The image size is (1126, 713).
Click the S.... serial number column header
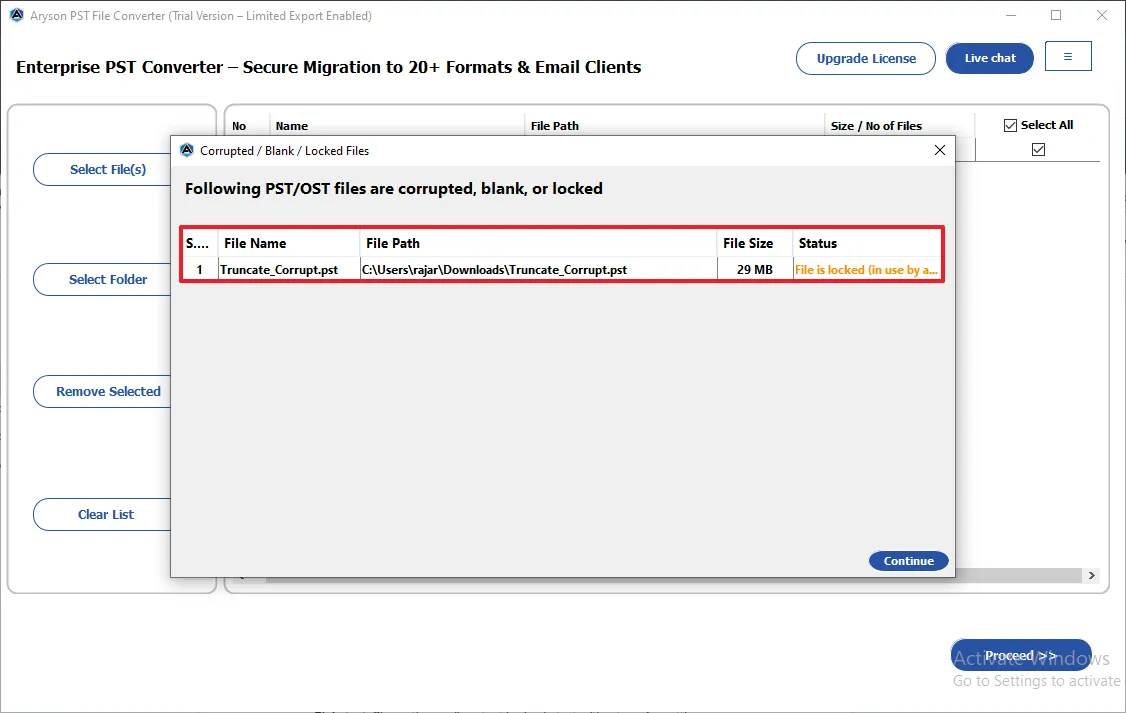(x=199, y=243)
